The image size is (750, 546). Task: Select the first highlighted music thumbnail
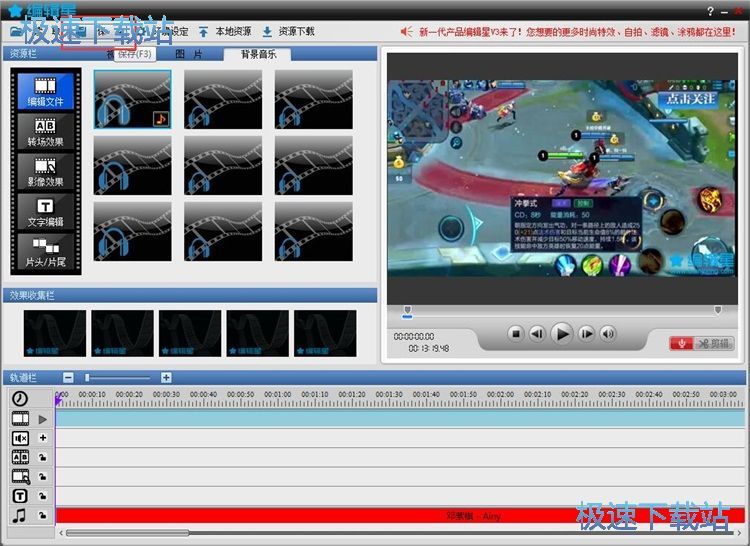pos(132,99)
